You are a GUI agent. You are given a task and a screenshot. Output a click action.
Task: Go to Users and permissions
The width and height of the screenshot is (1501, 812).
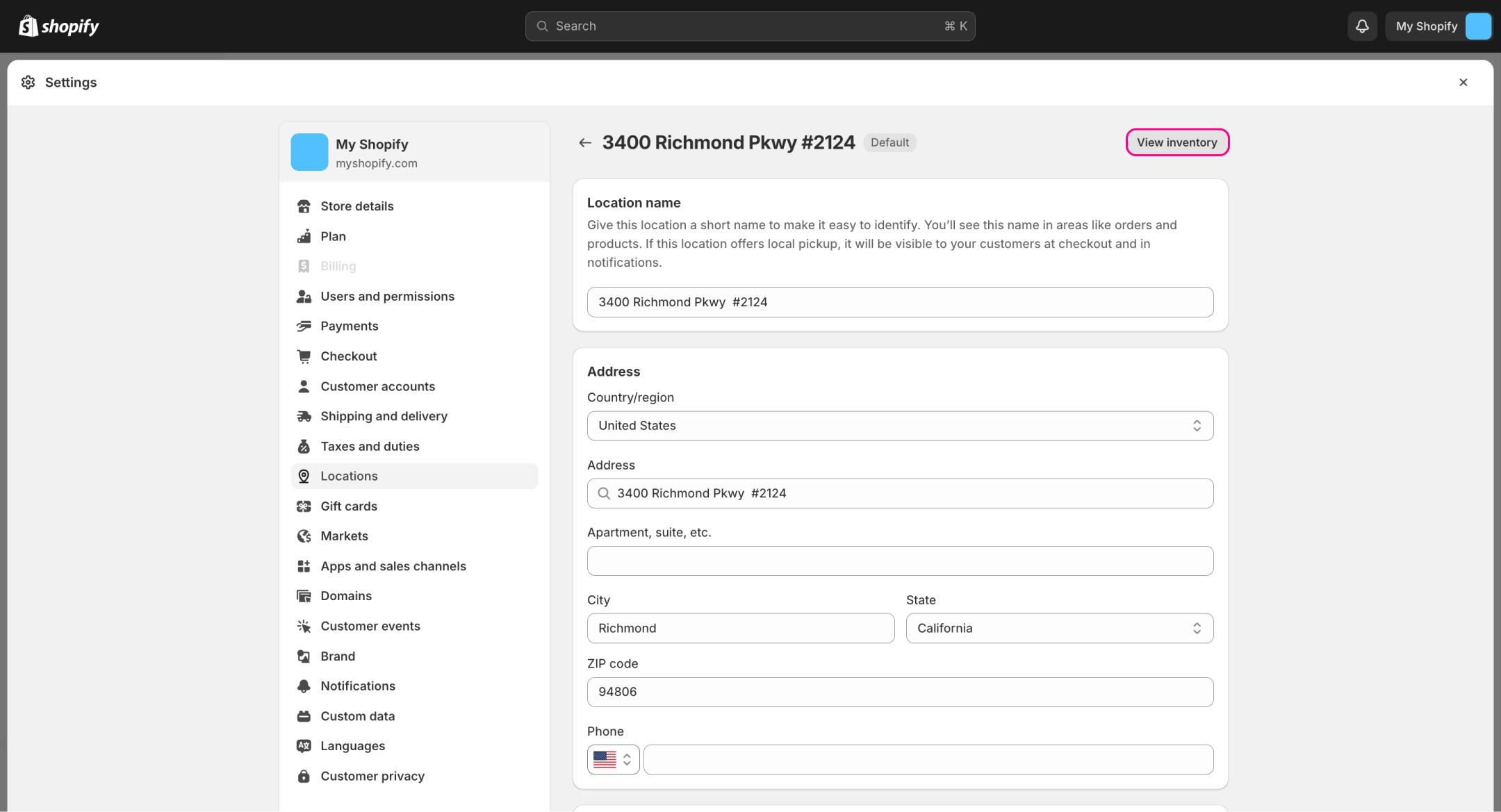tap(387, 297)
